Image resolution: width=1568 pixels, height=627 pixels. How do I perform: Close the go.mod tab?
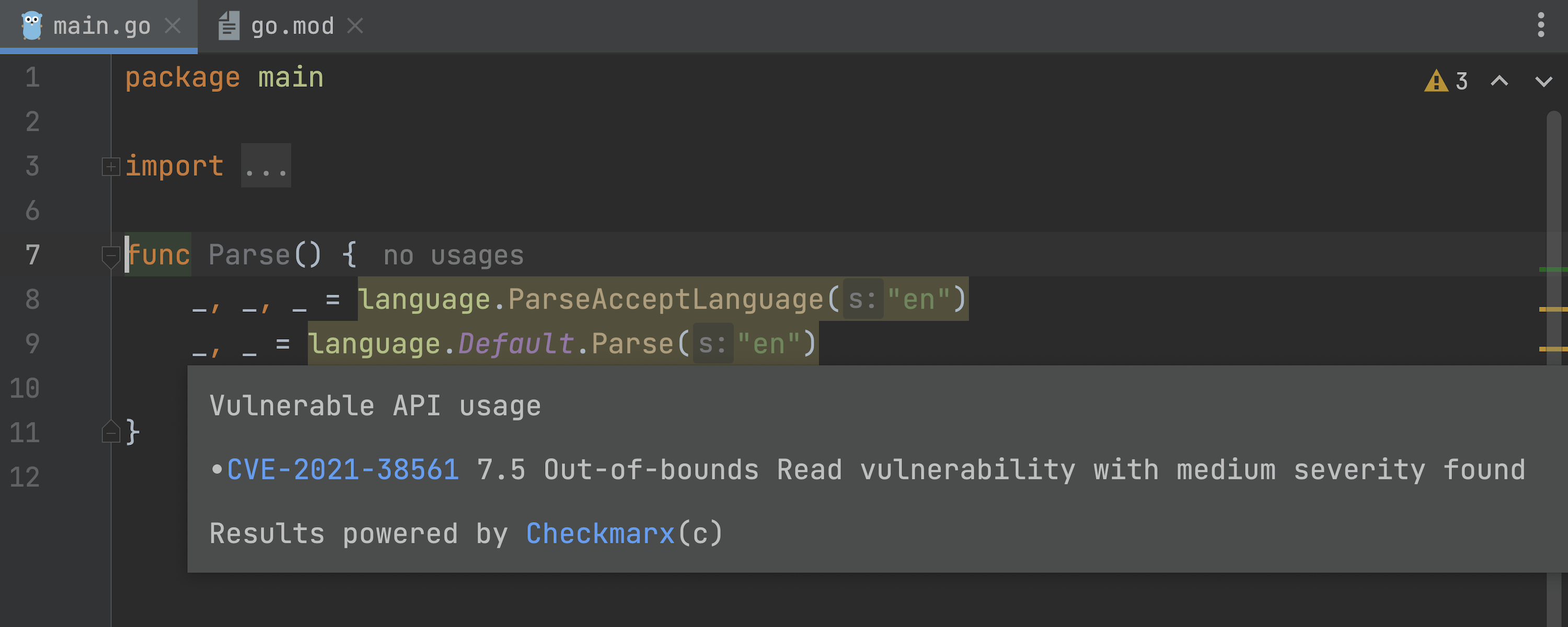tap(355, 26)
